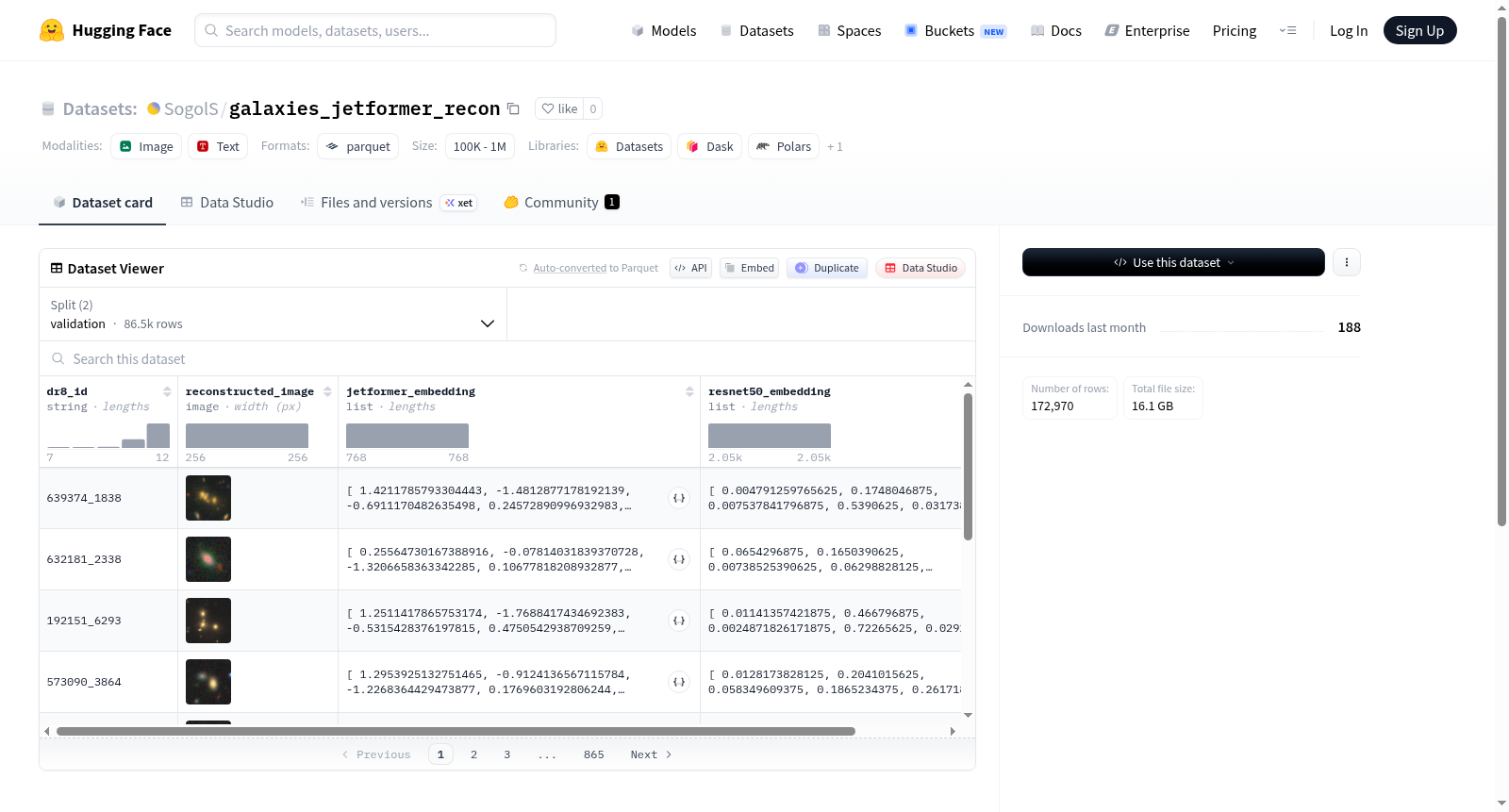The height and width of the screenshot is (812, 1509).
Task: Click the Embed button
Action: pyautogui.click(x=749, y=268)
